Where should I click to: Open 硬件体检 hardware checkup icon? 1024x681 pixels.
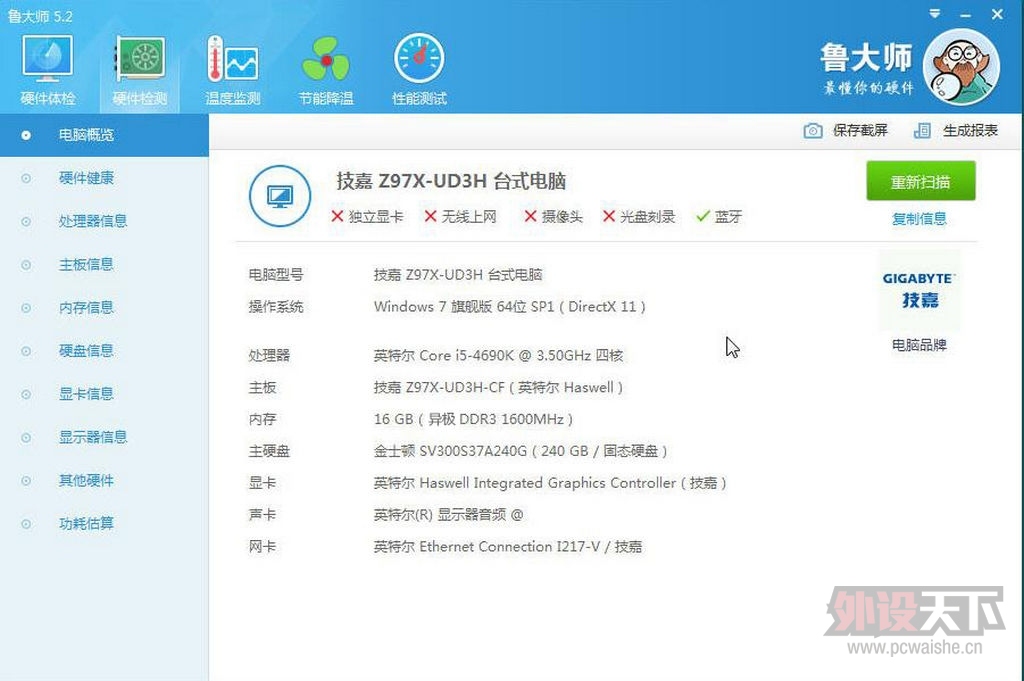[x=47, y=70]
